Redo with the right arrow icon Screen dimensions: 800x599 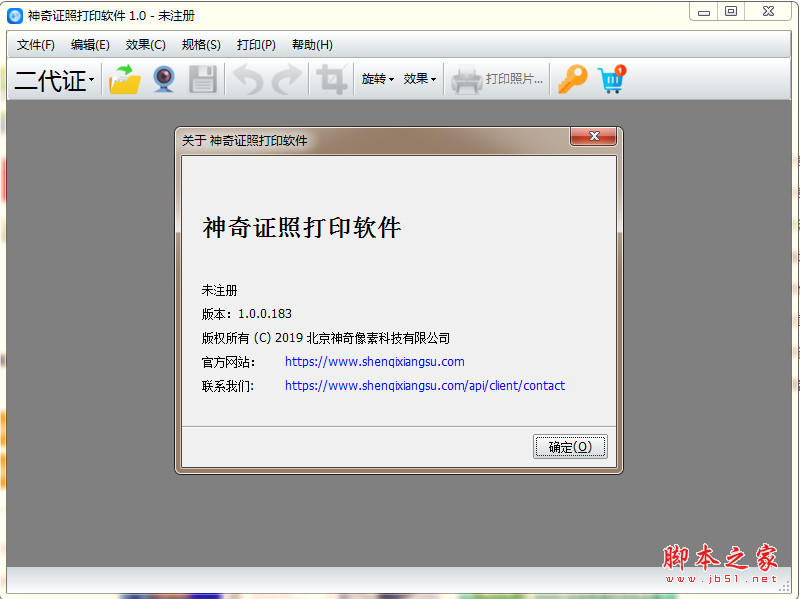click(288, 80)
